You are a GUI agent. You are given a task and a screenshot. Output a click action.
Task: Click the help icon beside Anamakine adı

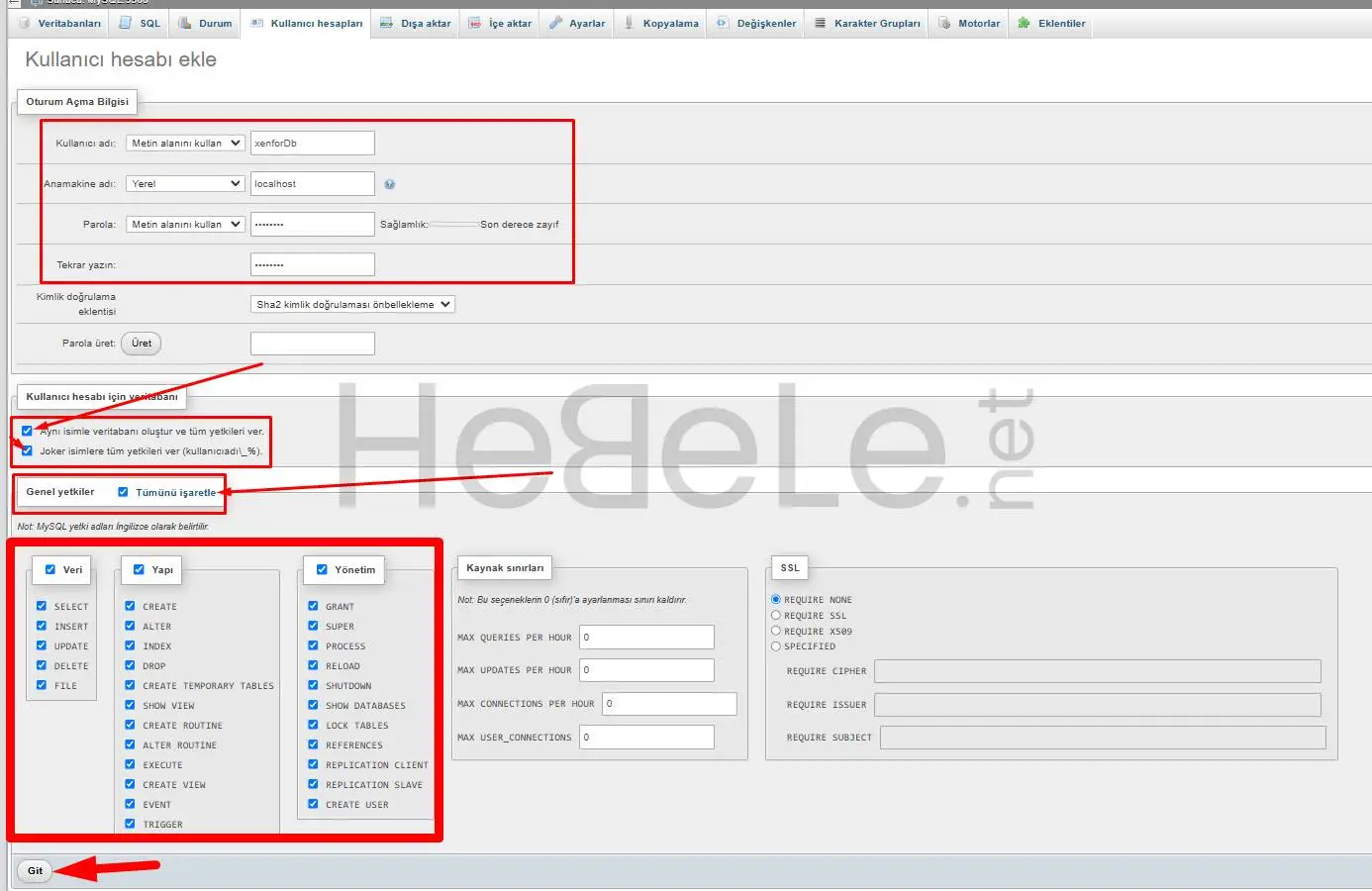pos(389,184)
